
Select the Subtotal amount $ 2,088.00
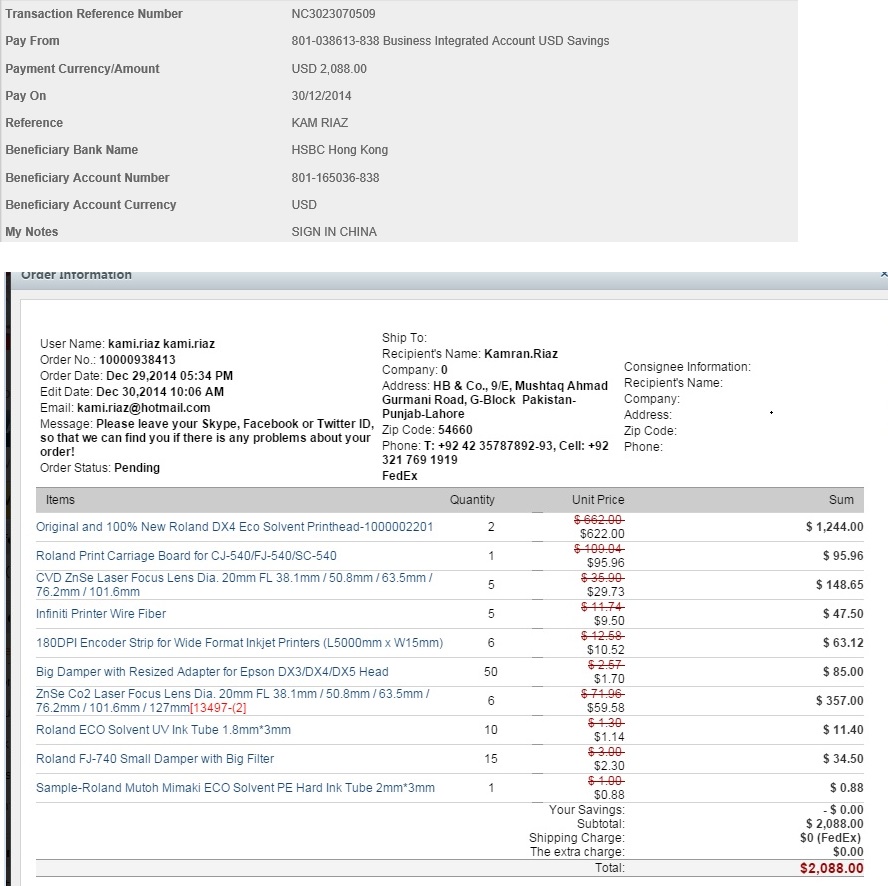835,824
